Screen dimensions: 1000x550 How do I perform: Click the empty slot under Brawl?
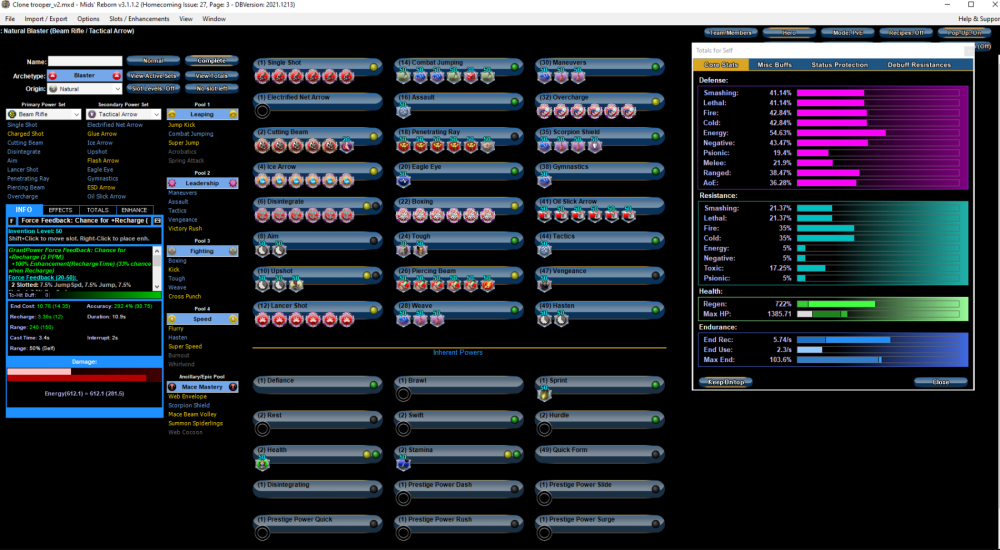404,394
